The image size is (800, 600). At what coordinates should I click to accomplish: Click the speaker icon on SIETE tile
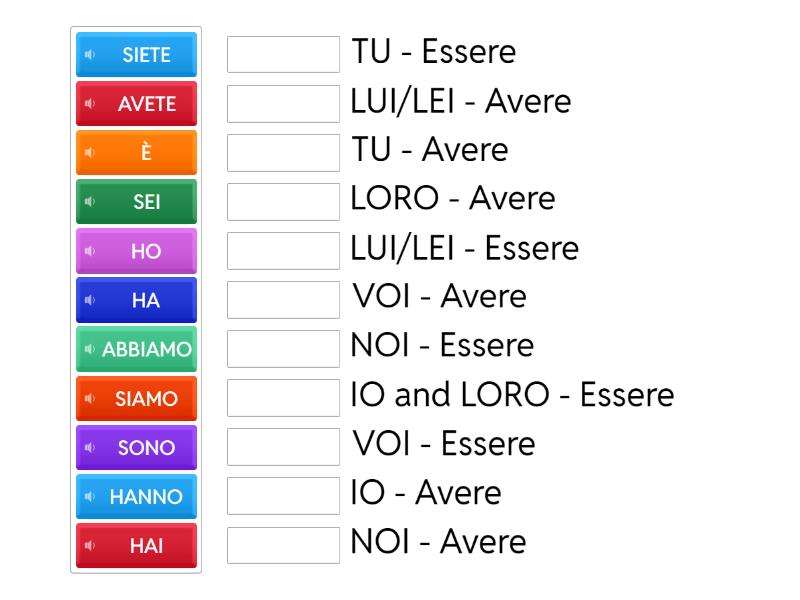click(90, 55)
